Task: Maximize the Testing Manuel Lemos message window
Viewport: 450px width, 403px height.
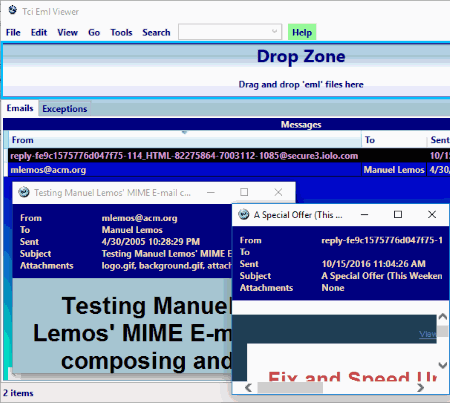Action: [244, 192]
